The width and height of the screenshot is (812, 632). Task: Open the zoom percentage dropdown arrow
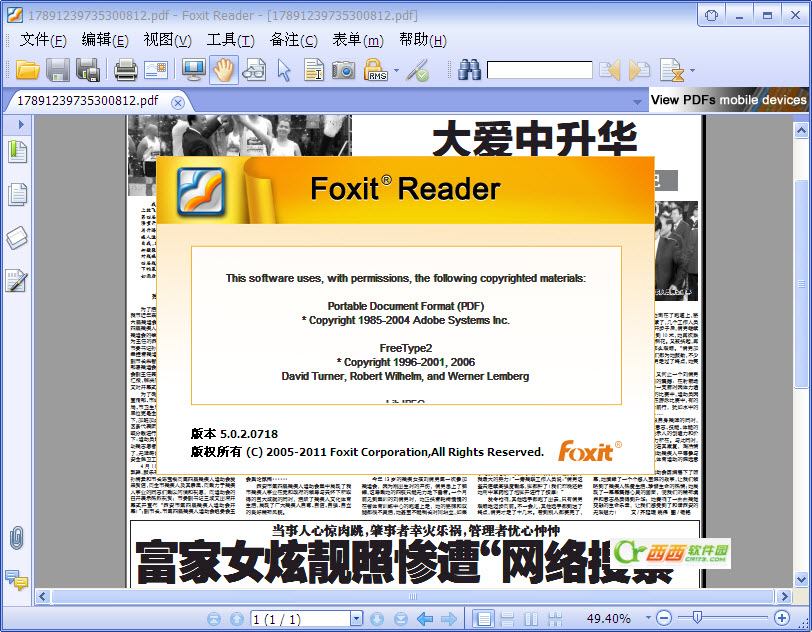coord(648,617)
